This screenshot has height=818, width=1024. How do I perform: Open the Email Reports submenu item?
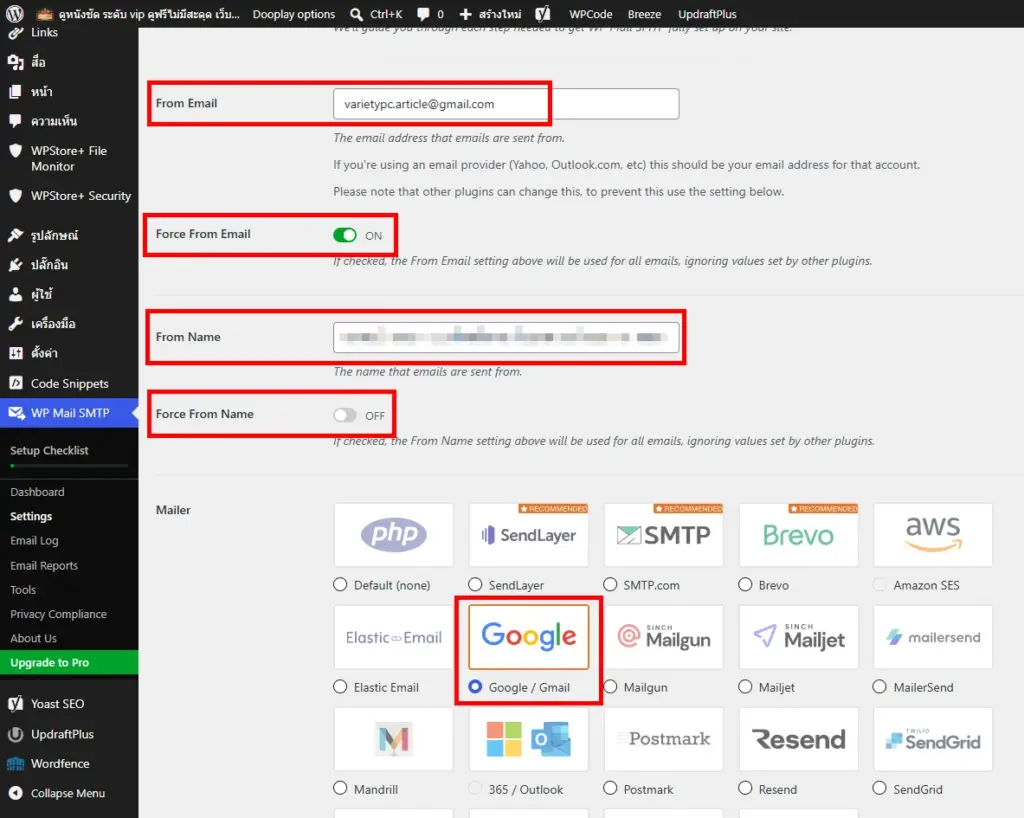(44, 565)
